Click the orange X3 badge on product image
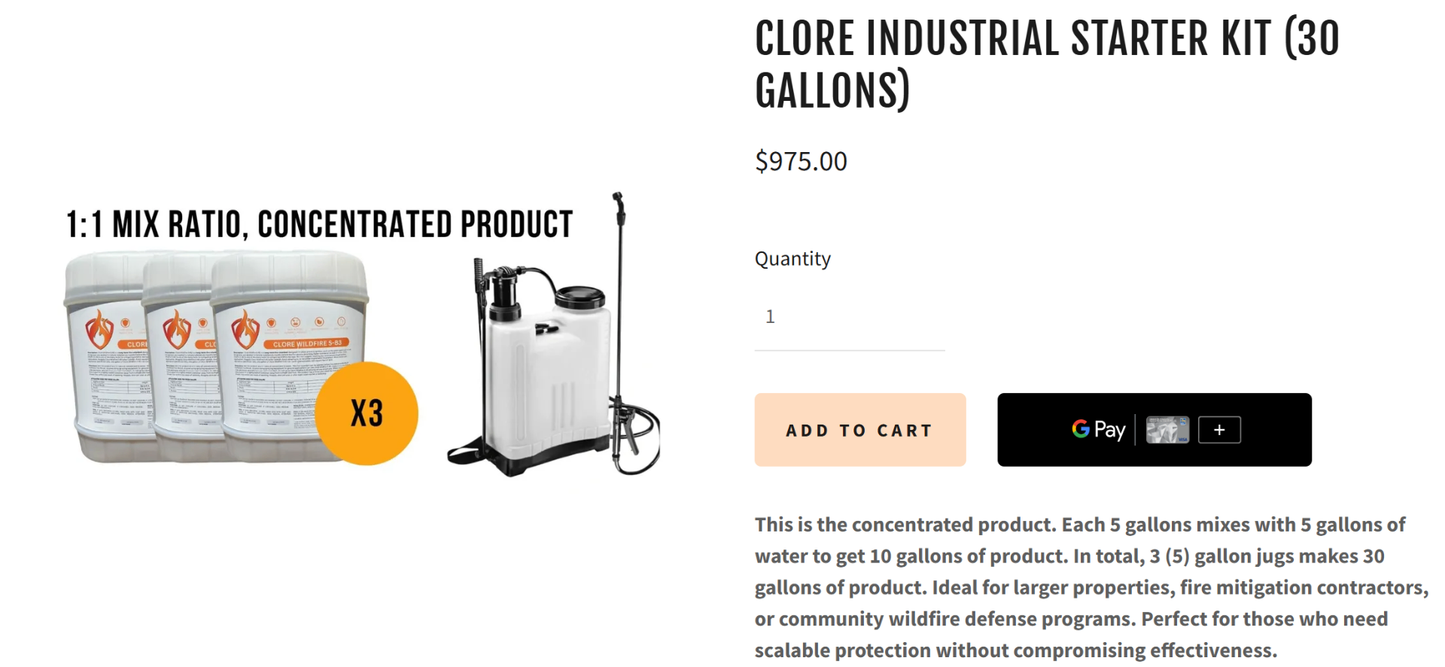 point(367,412)
